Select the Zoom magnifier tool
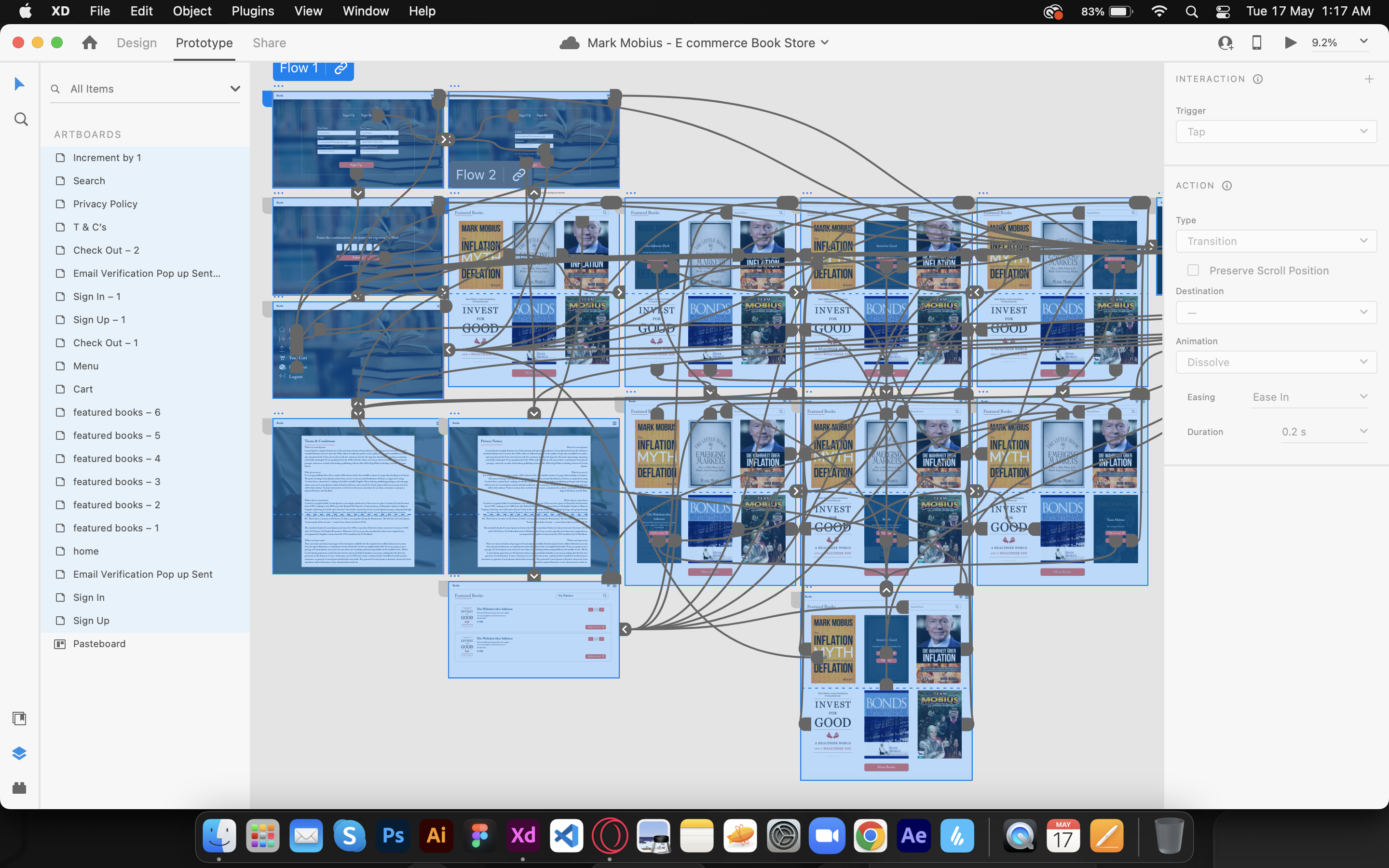1389x868 pixels. 21,120
